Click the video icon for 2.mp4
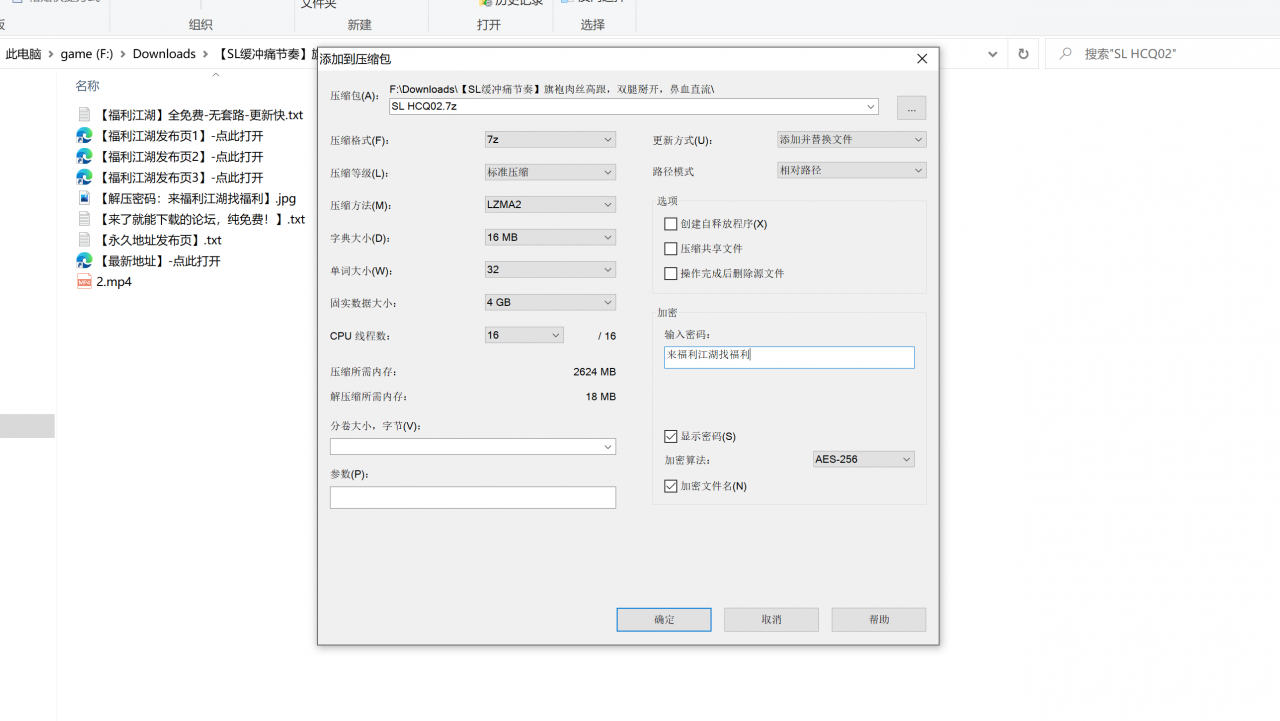This screenshot has width=1280, height=721. click(x=85, y=282)
